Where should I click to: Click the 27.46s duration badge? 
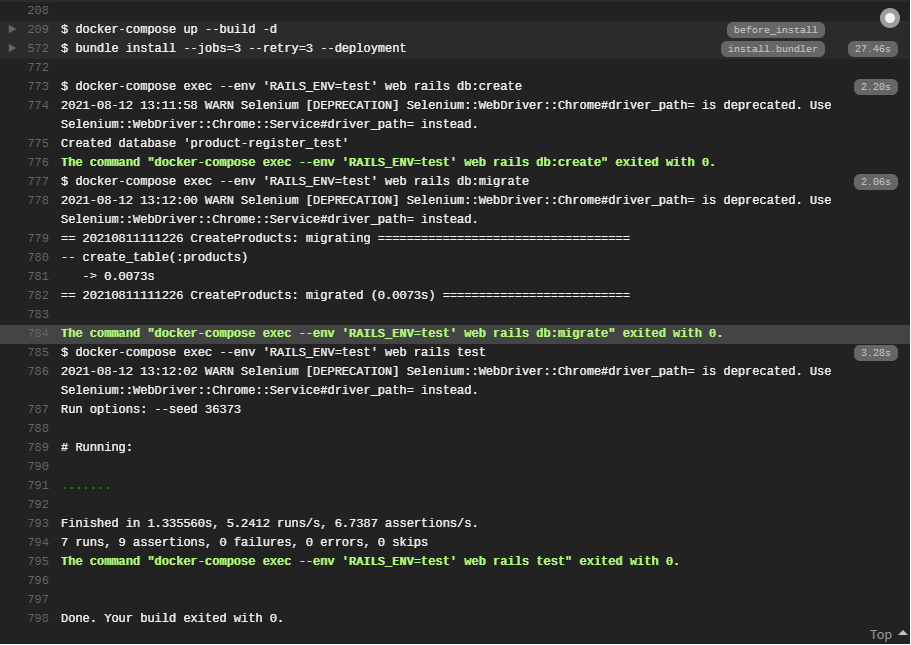[x=873, y=49]
